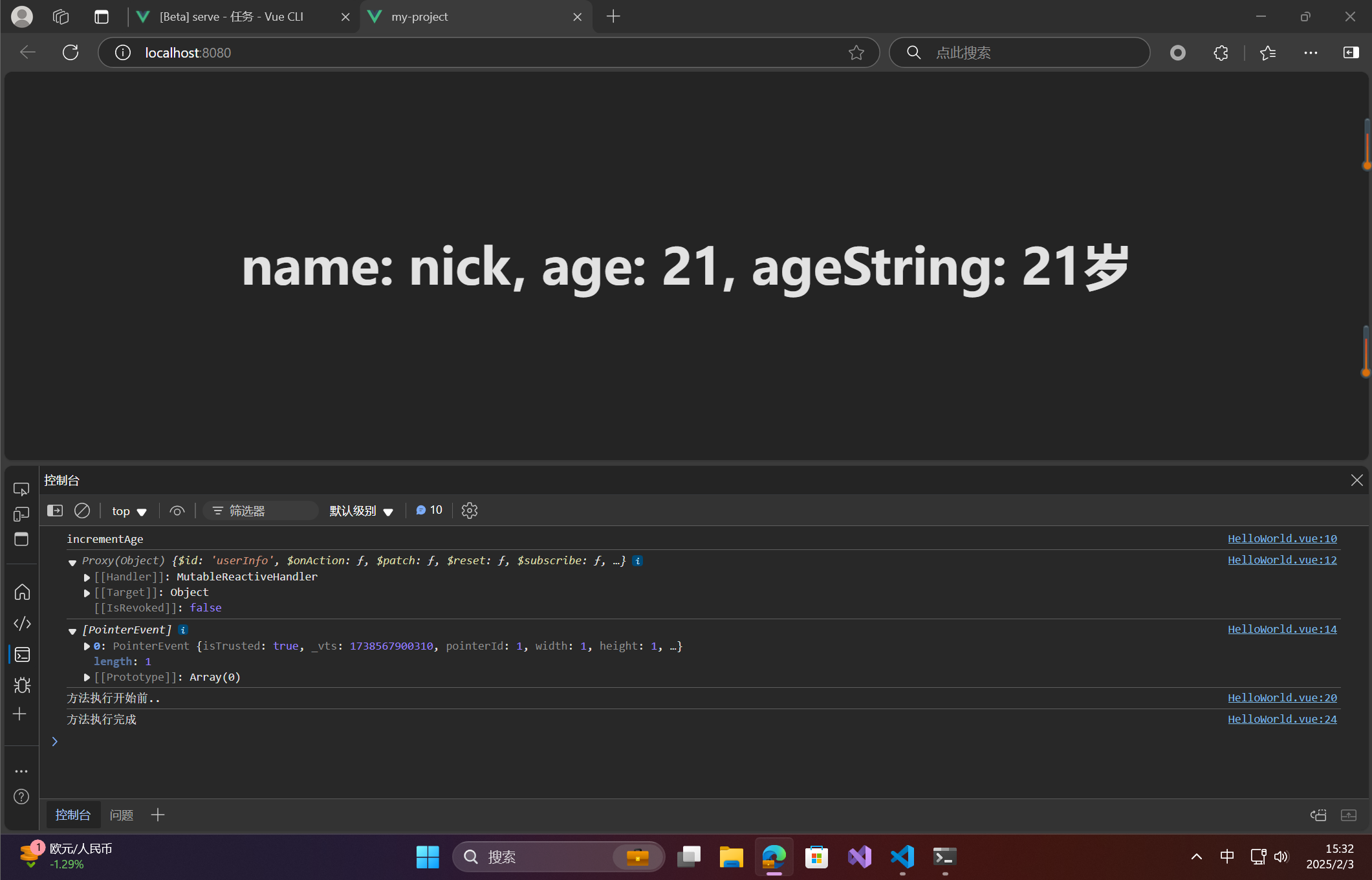1372x880 pixels.
Task: Open the debugger bug icon in sidebar
Action: click(22, 685)
